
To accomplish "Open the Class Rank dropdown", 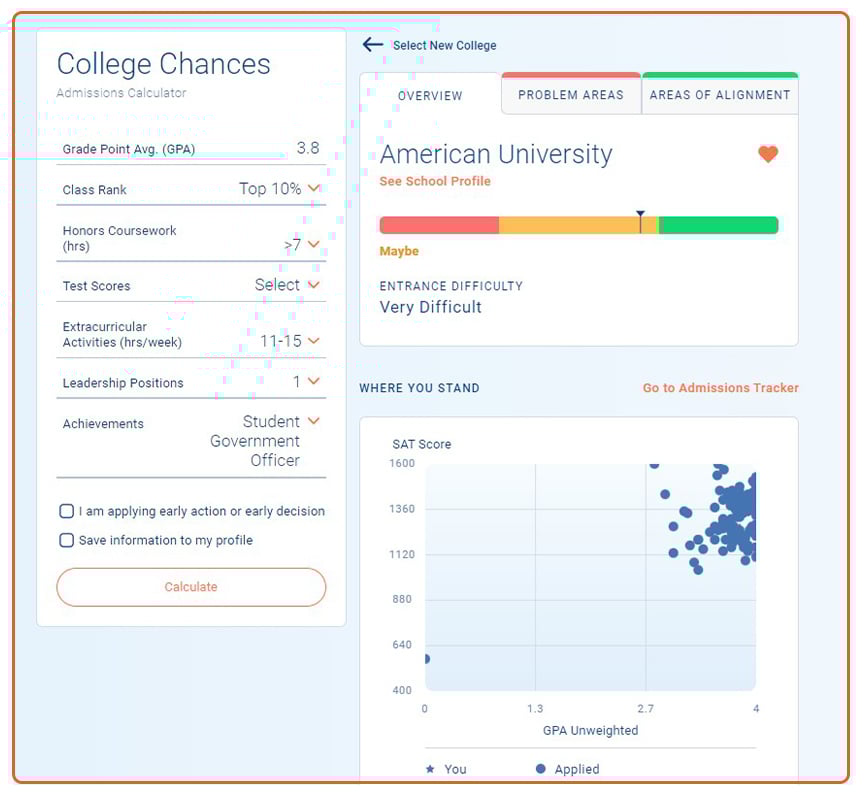I will (x=314, y=189).
